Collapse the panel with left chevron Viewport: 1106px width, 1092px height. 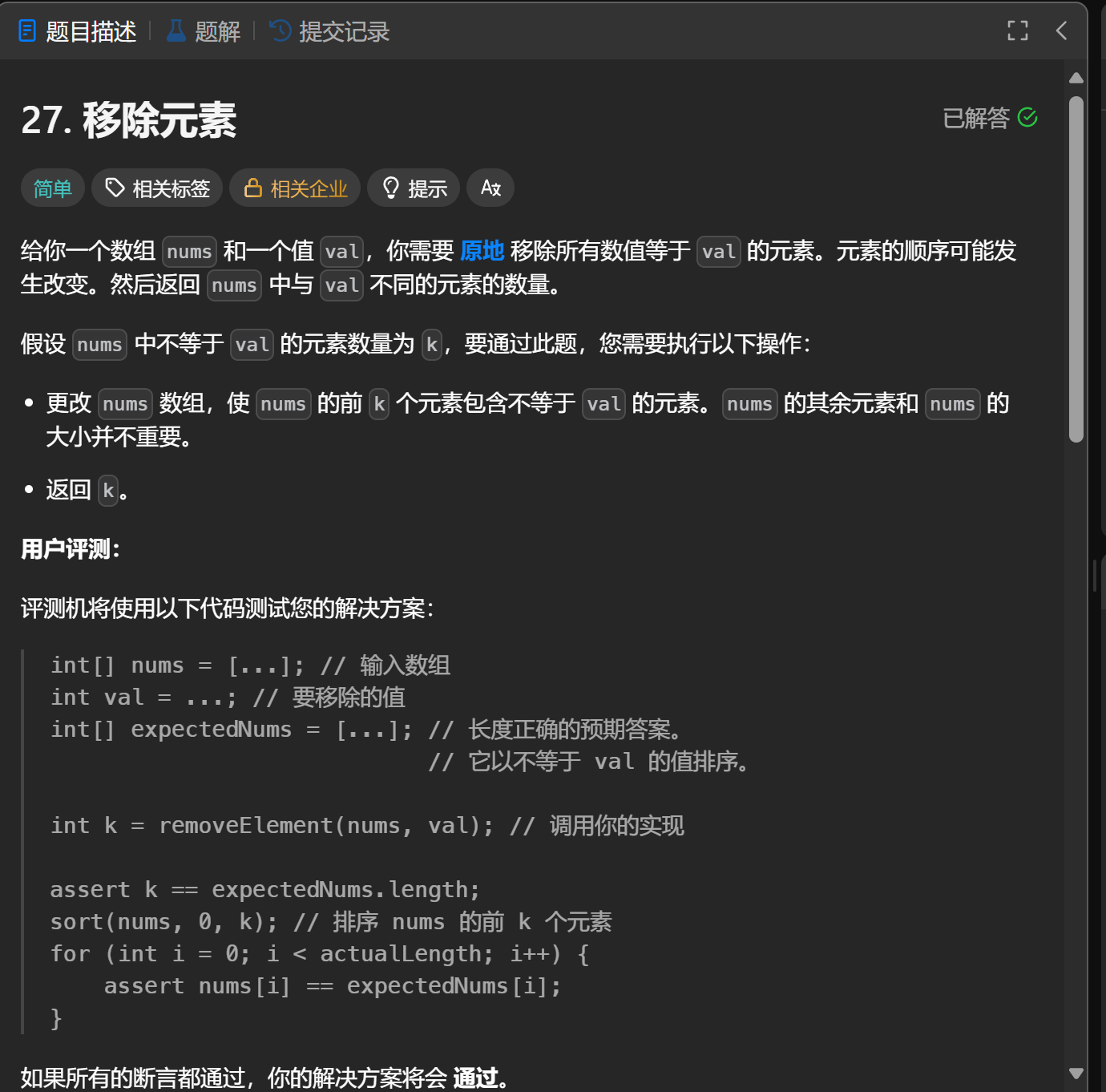click(x=1061, y=31)
